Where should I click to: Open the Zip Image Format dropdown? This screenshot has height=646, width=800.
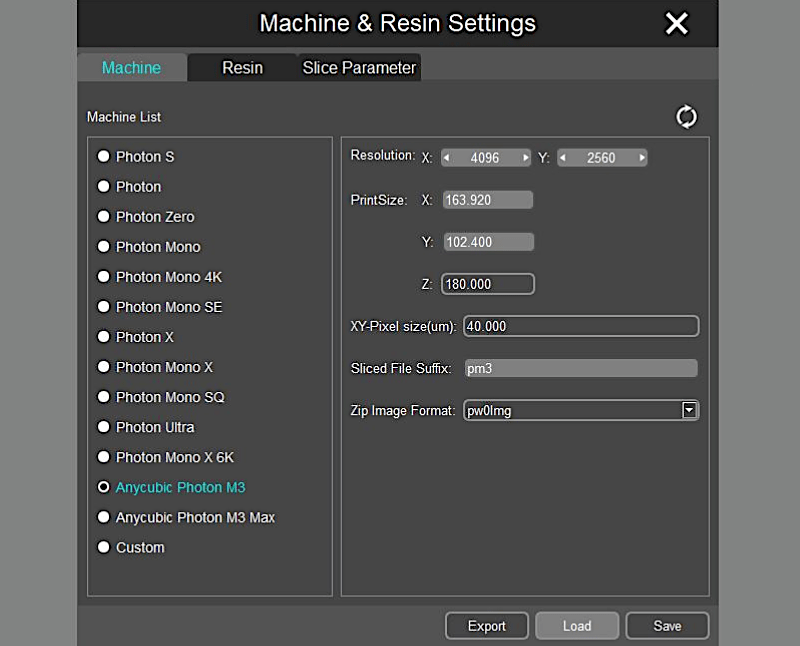[689, 410]
